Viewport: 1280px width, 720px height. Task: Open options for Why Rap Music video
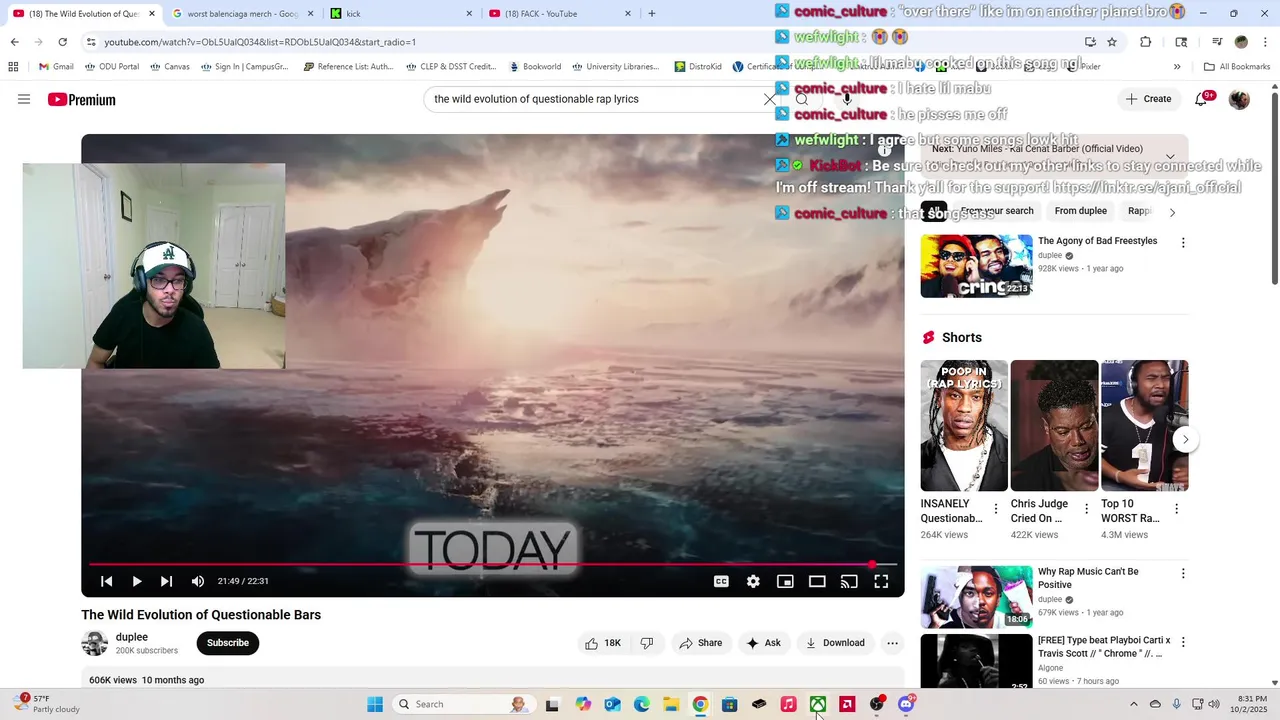coord(1183,574)
